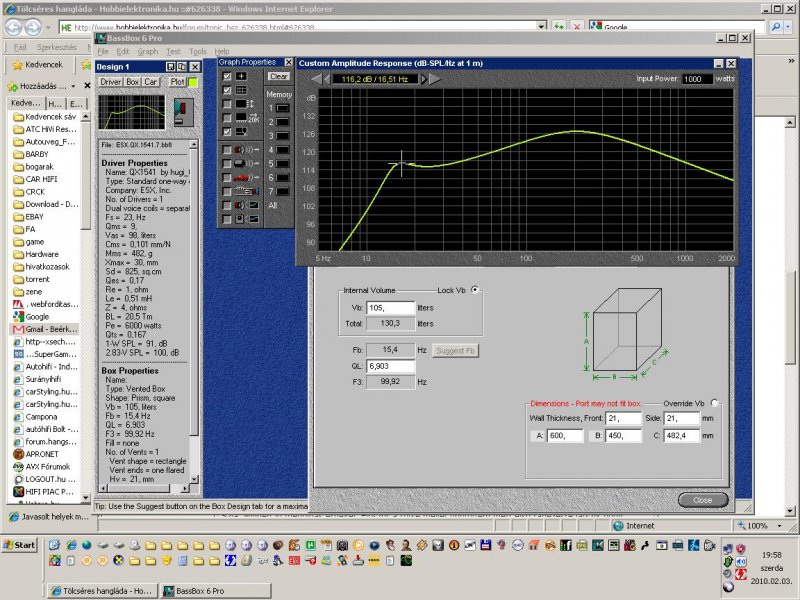Open the Tools menu in BassBox
Image resolution: width=800 pixels, height=600 pixels.
[198, 51]
